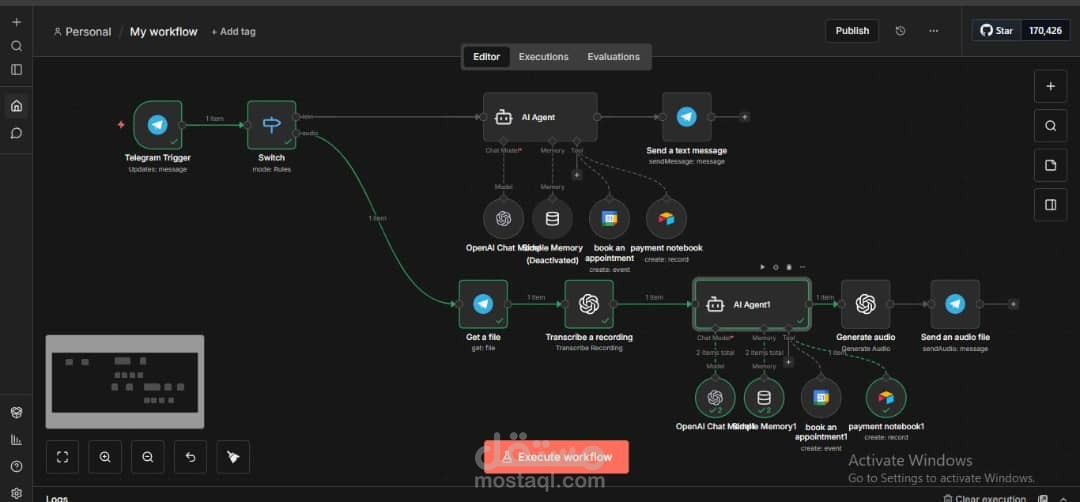Zoom out of the canvas
The image size is (1080, 502).
[x=148, y=457]
